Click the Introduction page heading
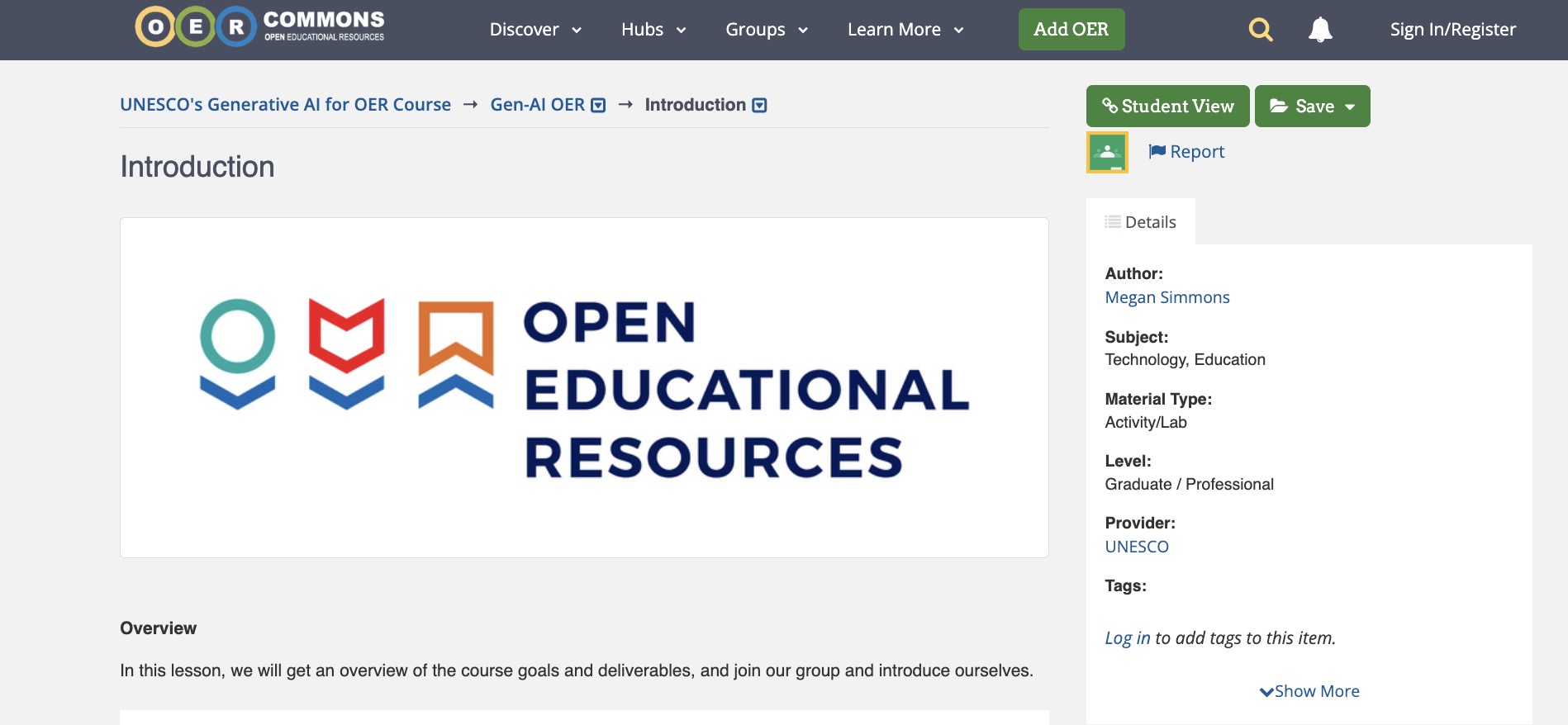 (197, 167)
